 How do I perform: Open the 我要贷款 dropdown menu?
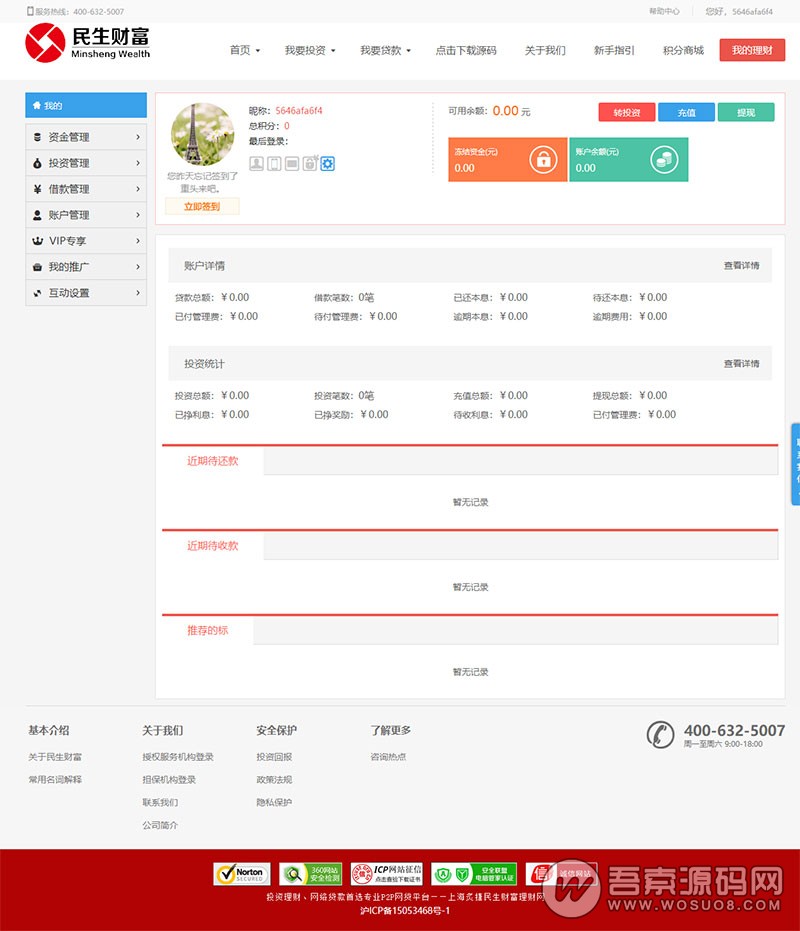[386, 50]
